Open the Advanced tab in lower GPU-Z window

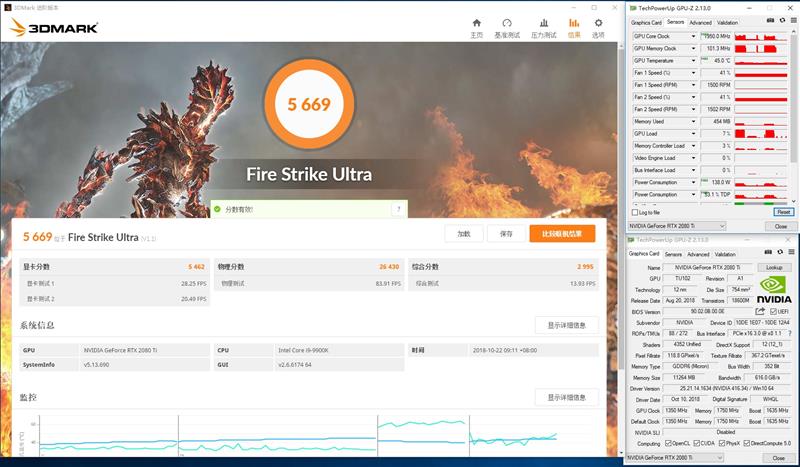pyautogui.click(x=698, y=254)
